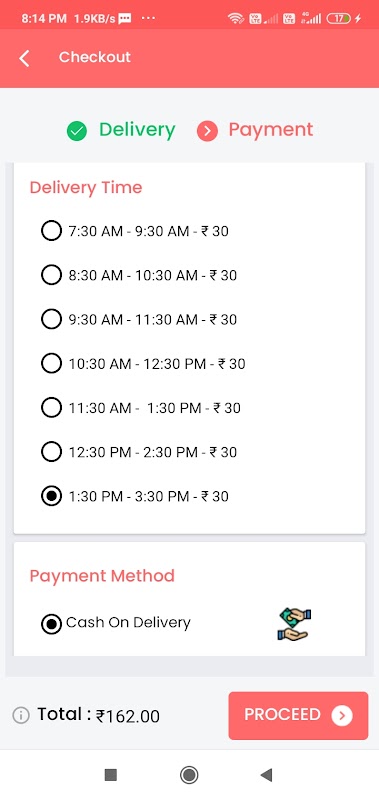Tap the Android home circle button
The image size is (379, 800).
pyautogui.click(x=189, y=775)
